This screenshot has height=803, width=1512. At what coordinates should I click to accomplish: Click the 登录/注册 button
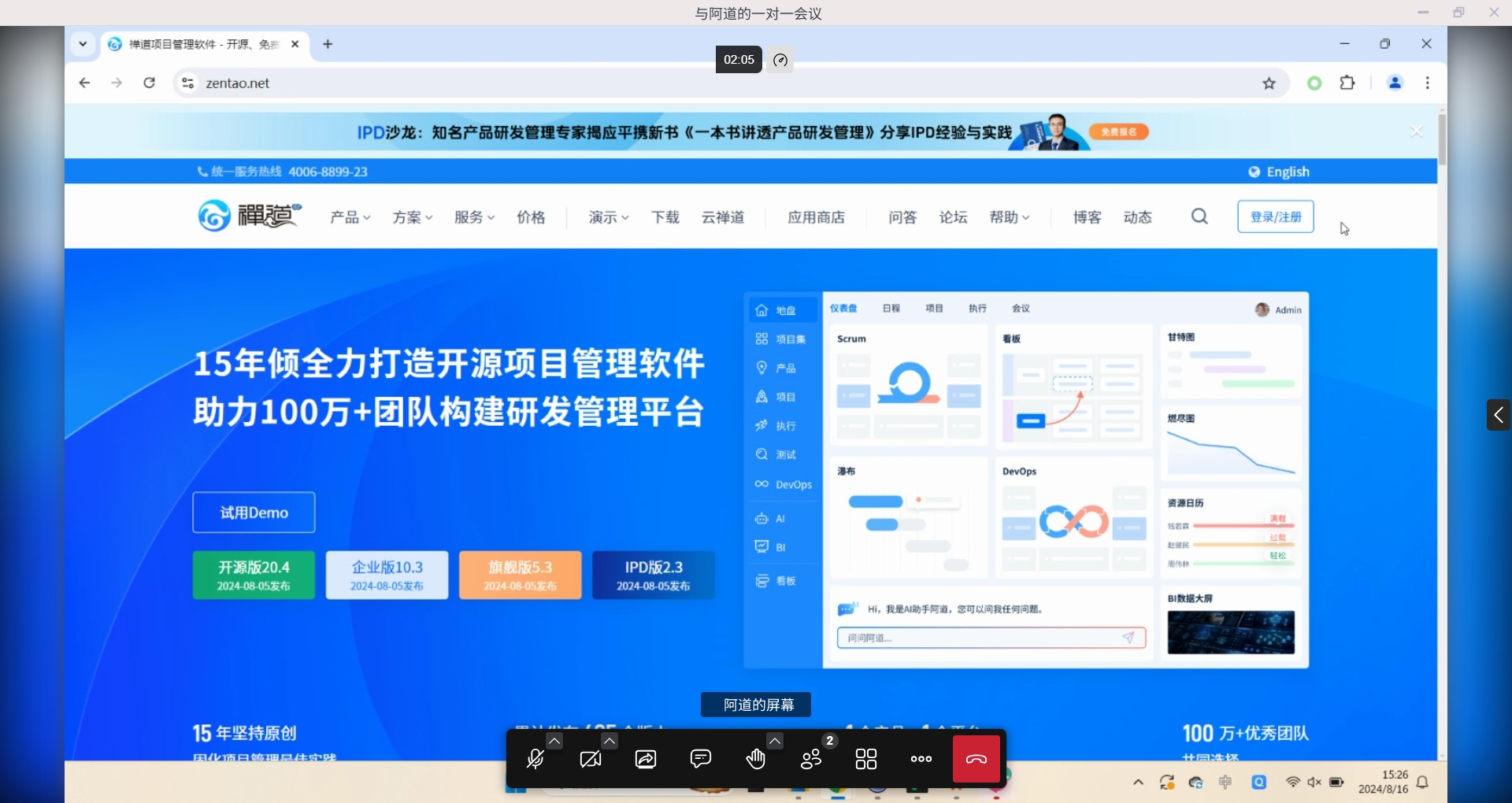(x=1276, y=216)
